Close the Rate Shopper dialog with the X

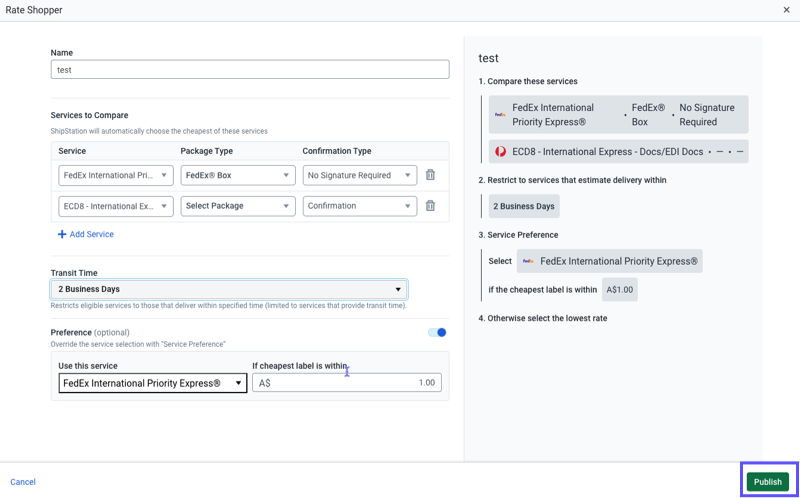pyautogui.click(x=786, y=10)
